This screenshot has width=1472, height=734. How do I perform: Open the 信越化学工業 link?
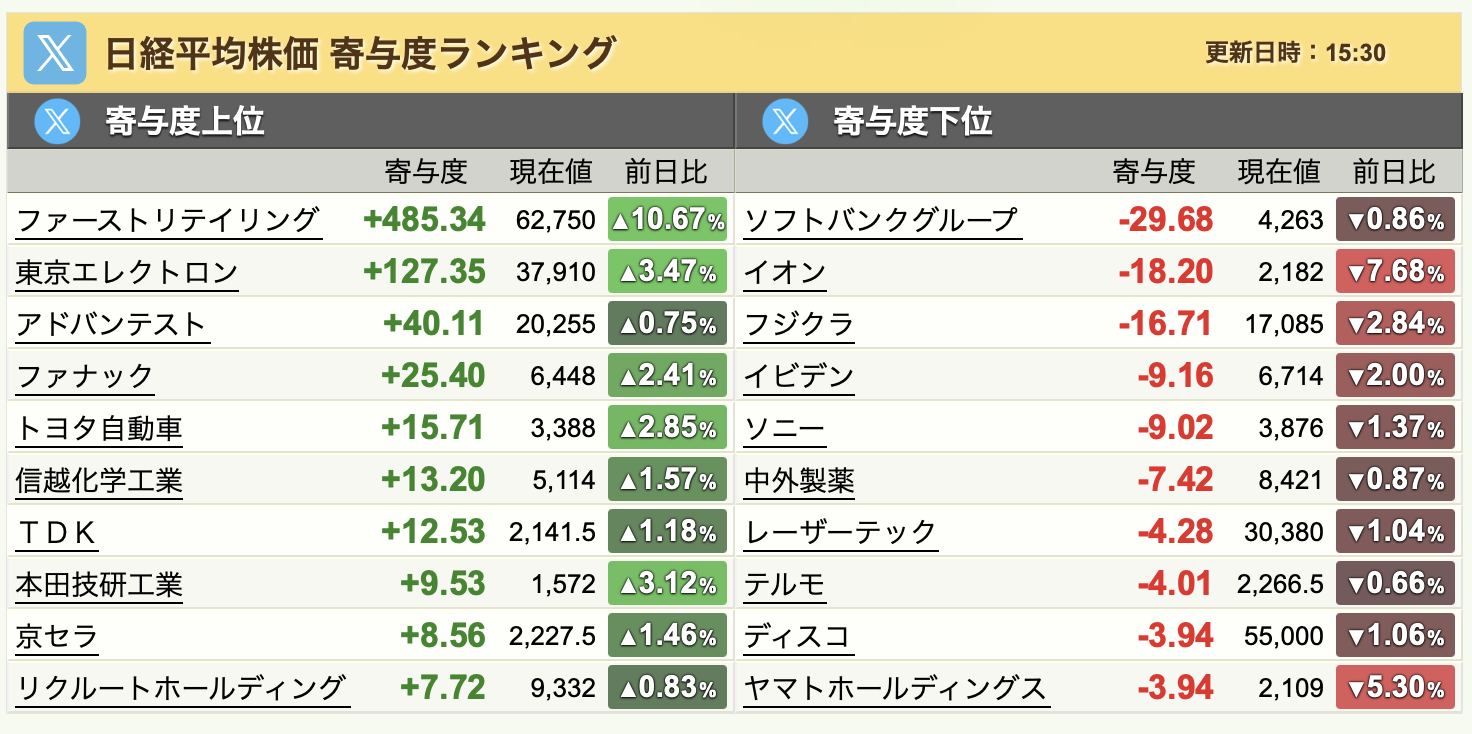(x=99, y=480)
